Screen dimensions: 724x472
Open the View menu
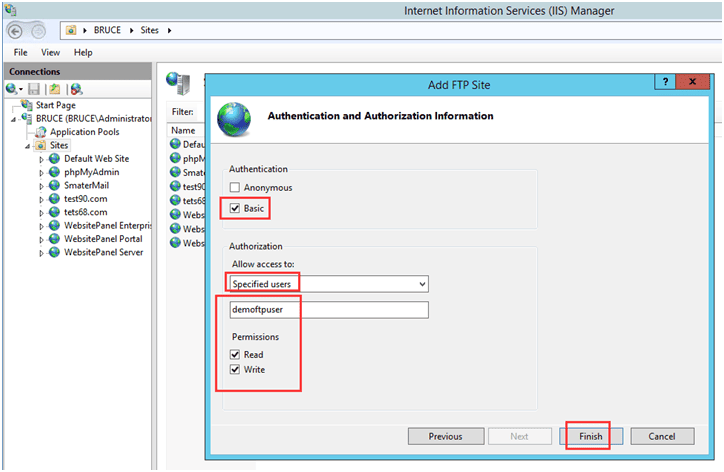click(50, 52)
